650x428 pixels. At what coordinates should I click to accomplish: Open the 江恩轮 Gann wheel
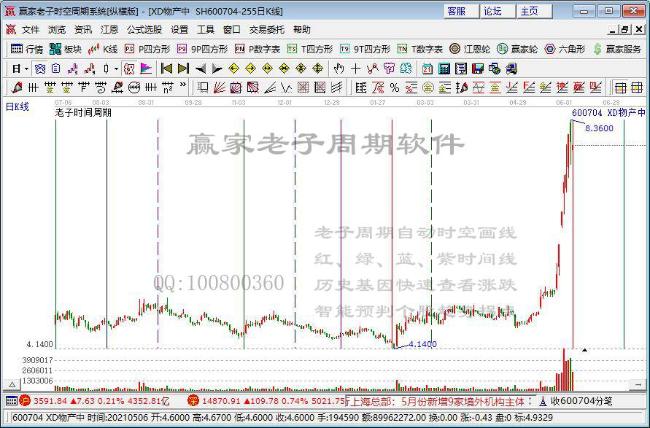[x=469, y=49]
